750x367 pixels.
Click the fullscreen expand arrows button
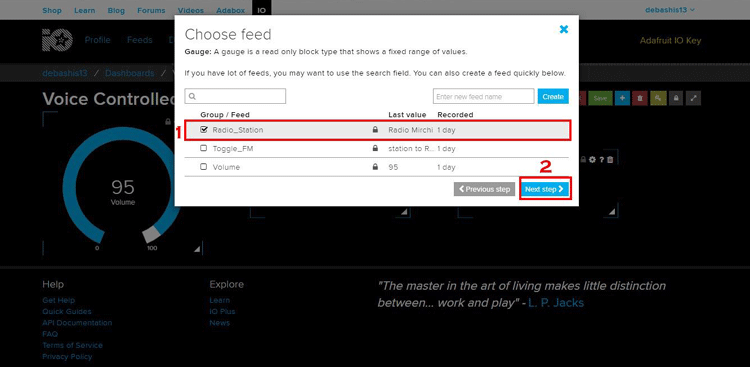tap(694, 98)
